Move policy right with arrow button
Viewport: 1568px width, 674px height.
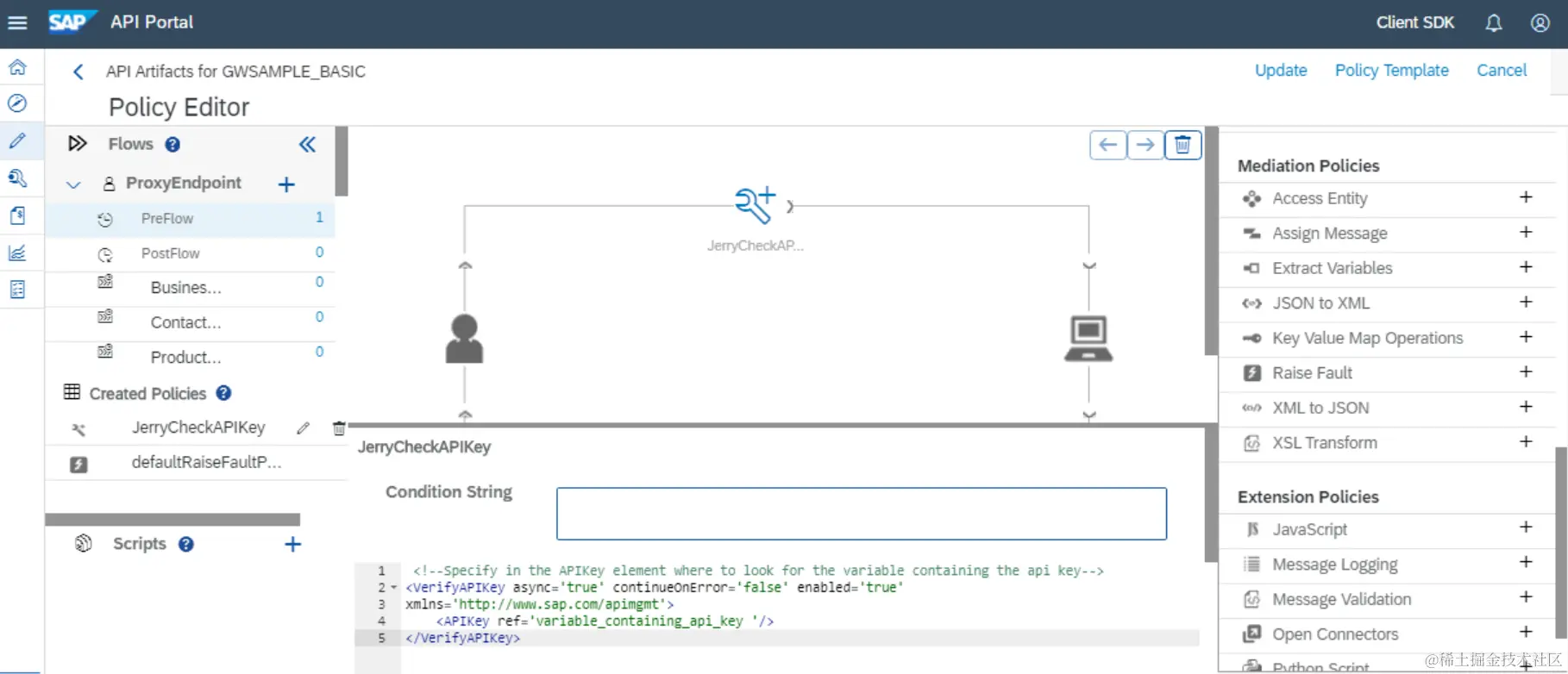[1145, 145]
